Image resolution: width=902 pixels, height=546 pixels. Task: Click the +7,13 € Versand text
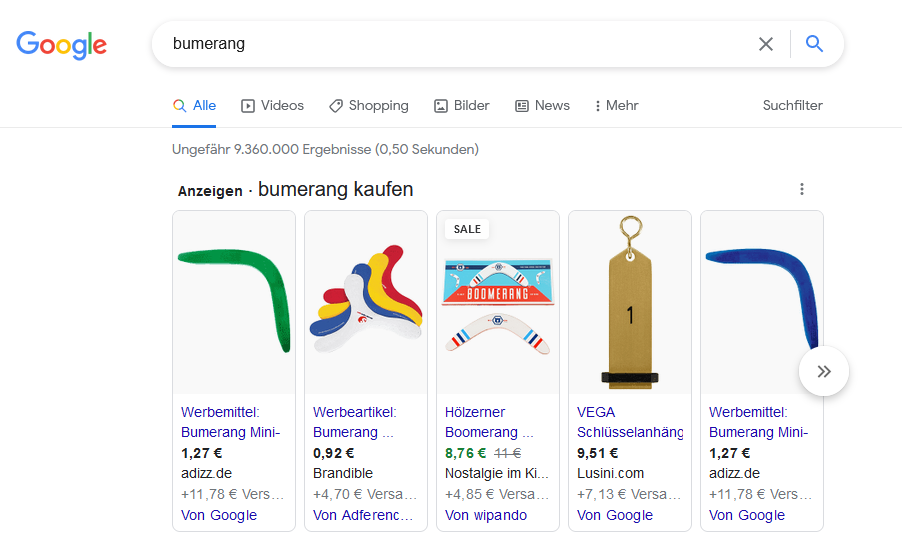tap(629, 494)
